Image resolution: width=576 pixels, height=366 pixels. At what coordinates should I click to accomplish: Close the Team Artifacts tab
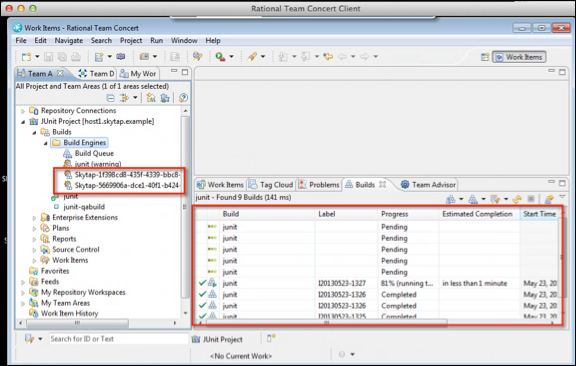pyautogui.click(x=60, y=73)
